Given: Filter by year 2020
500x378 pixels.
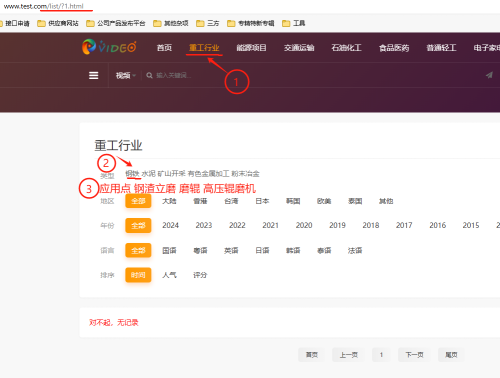Looking at the screenshot, I should (304, 225).
